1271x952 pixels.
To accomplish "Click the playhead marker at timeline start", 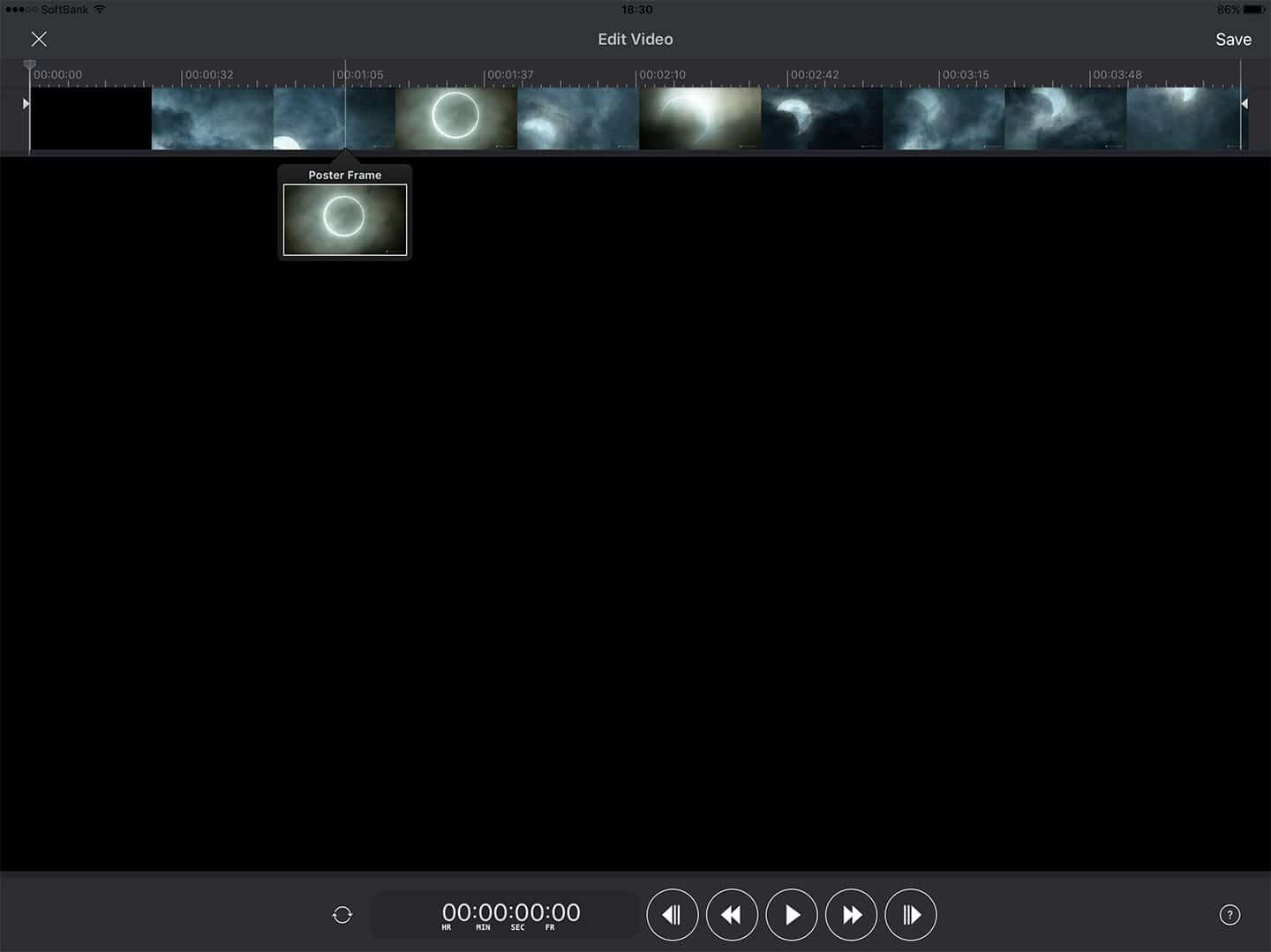I will pyautogui.click(x=29, y=65).
